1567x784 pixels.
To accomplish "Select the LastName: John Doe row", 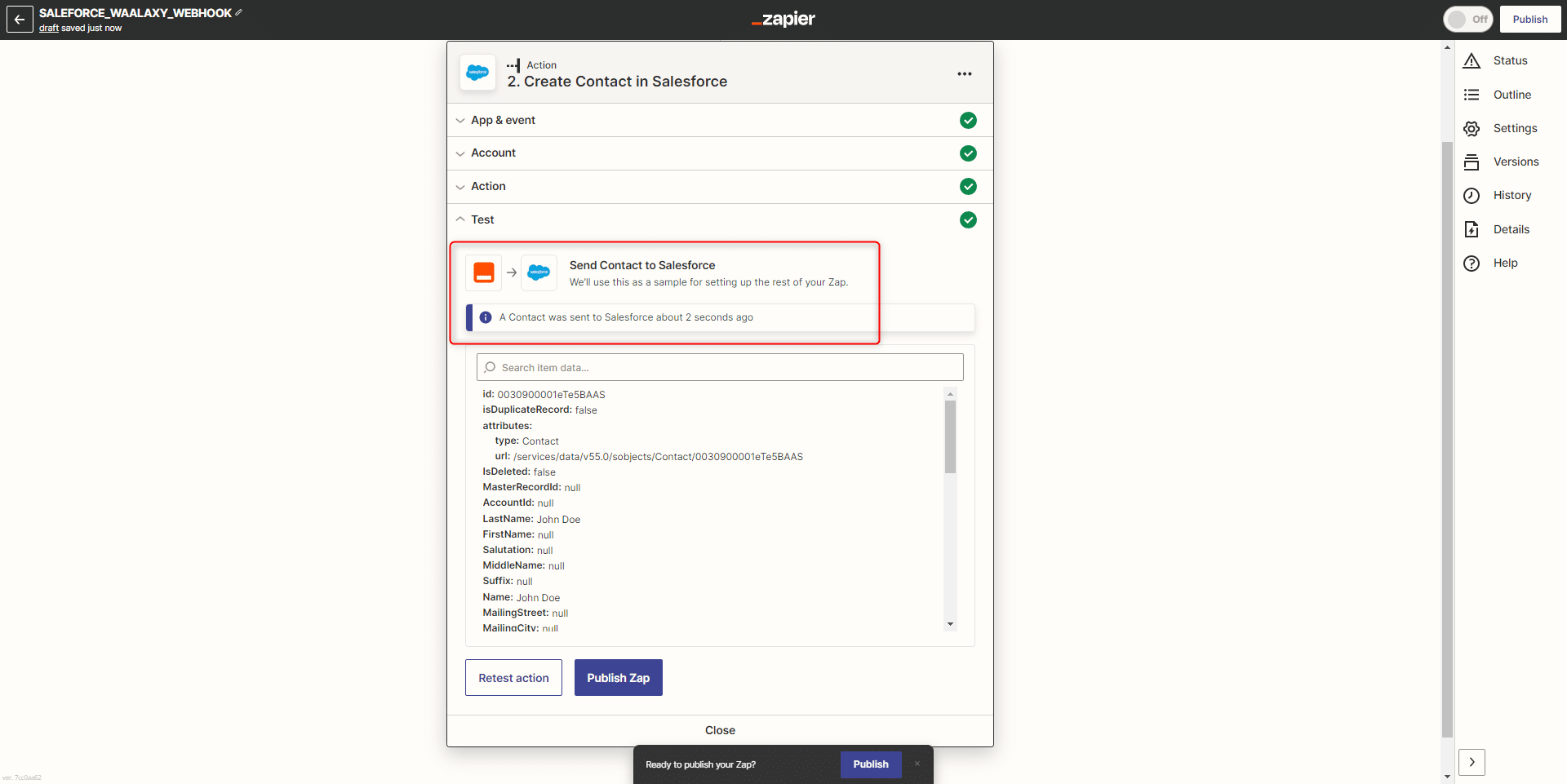I will (531, 519).
